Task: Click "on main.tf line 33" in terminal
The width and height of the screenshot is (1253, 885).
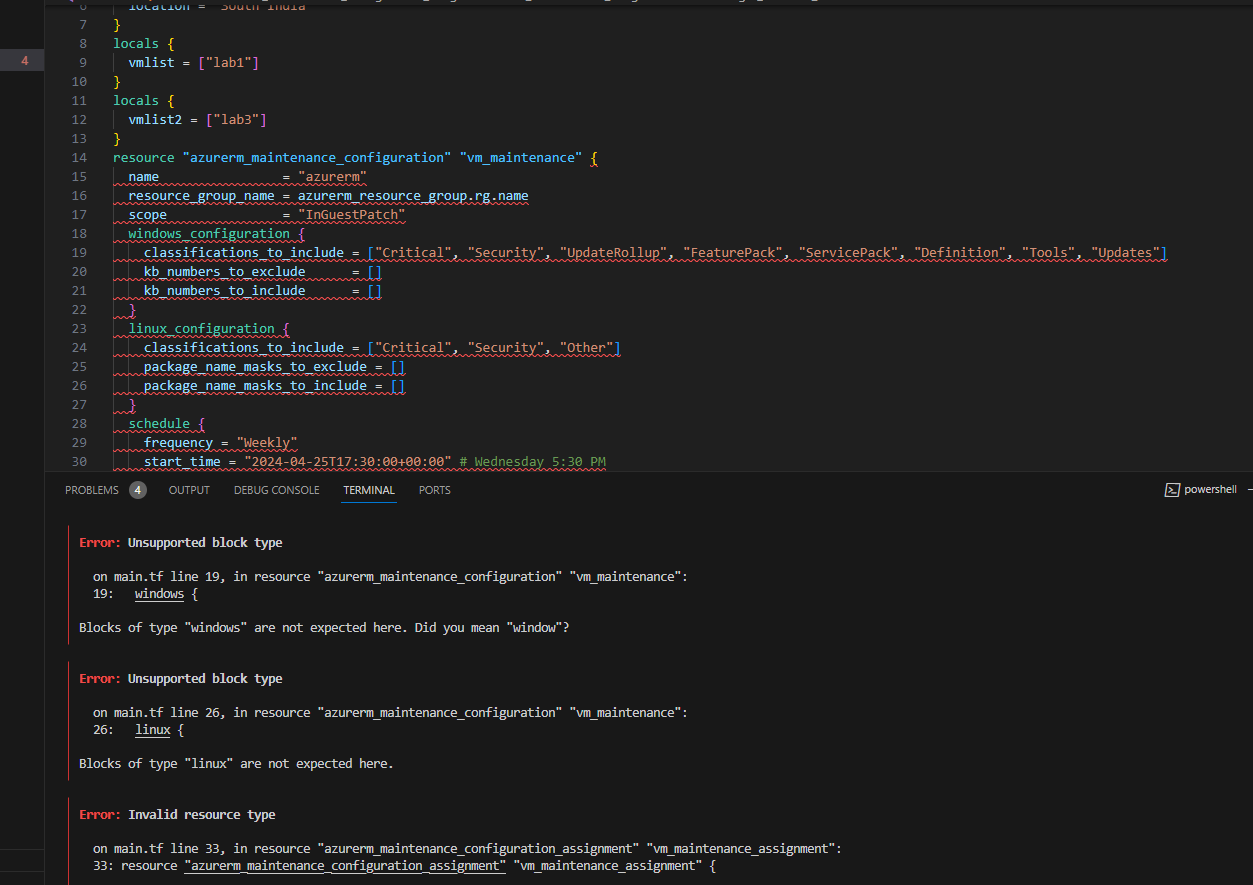Action: pos(156,849)
